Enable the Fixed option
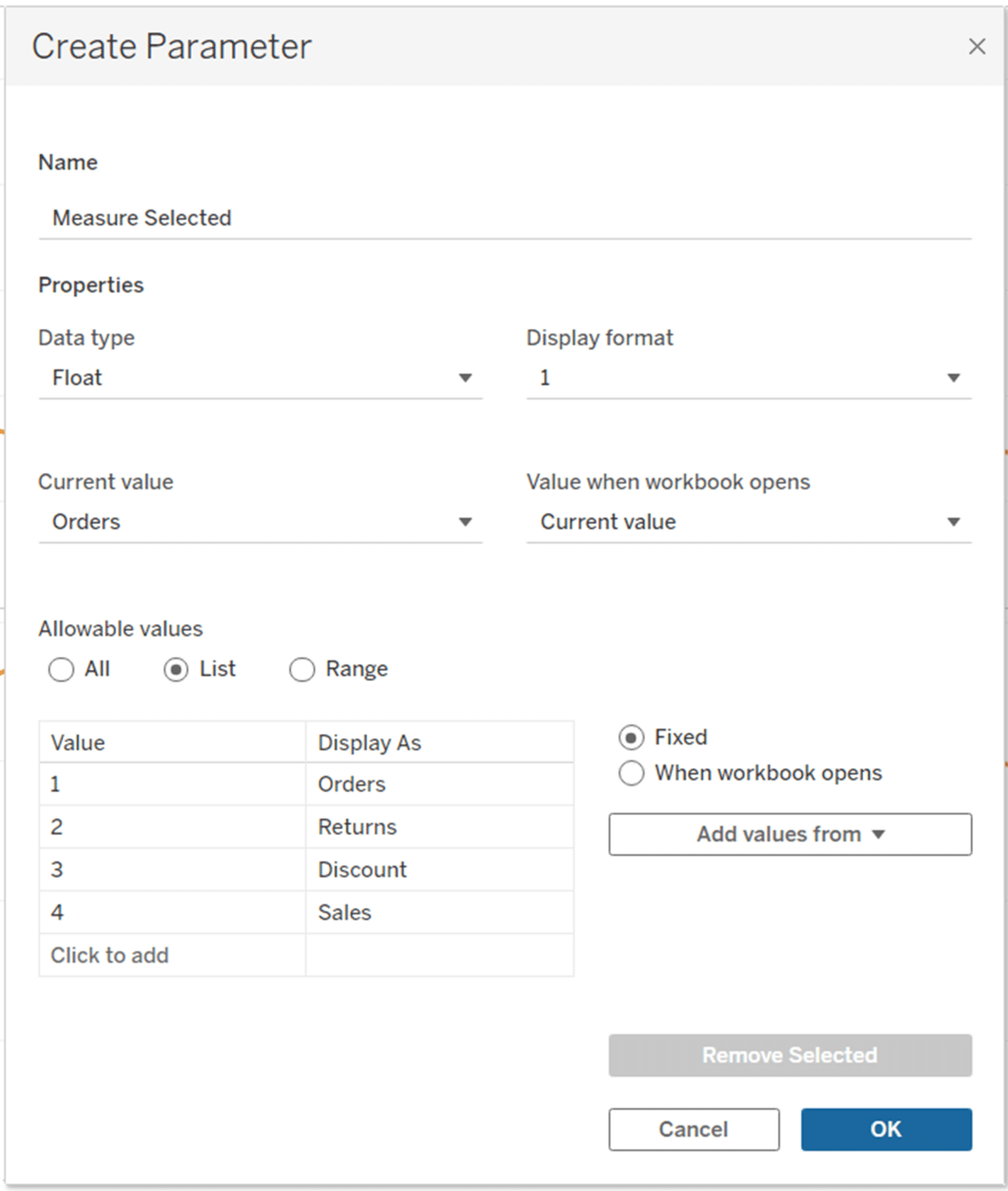This screenshot has height=1191, width=1008. tap(631, 737)
